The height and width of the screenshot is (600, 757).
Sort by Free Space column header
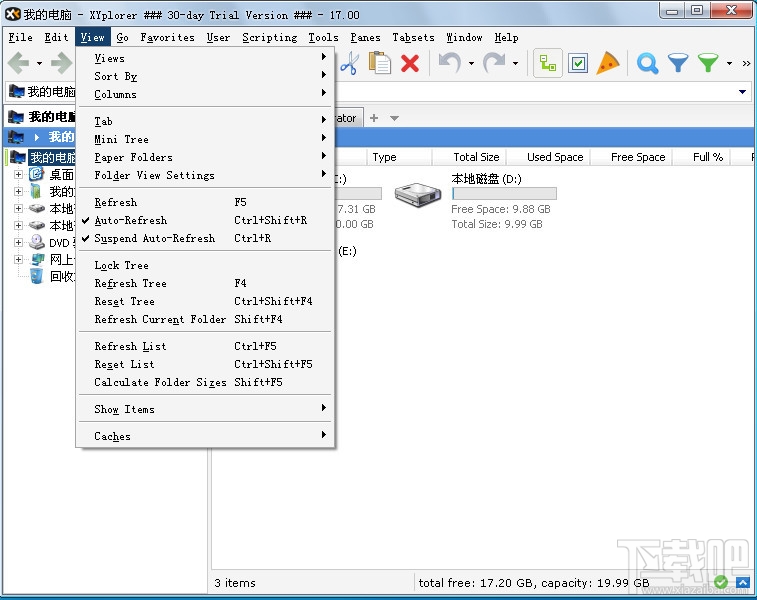point(631,157)
